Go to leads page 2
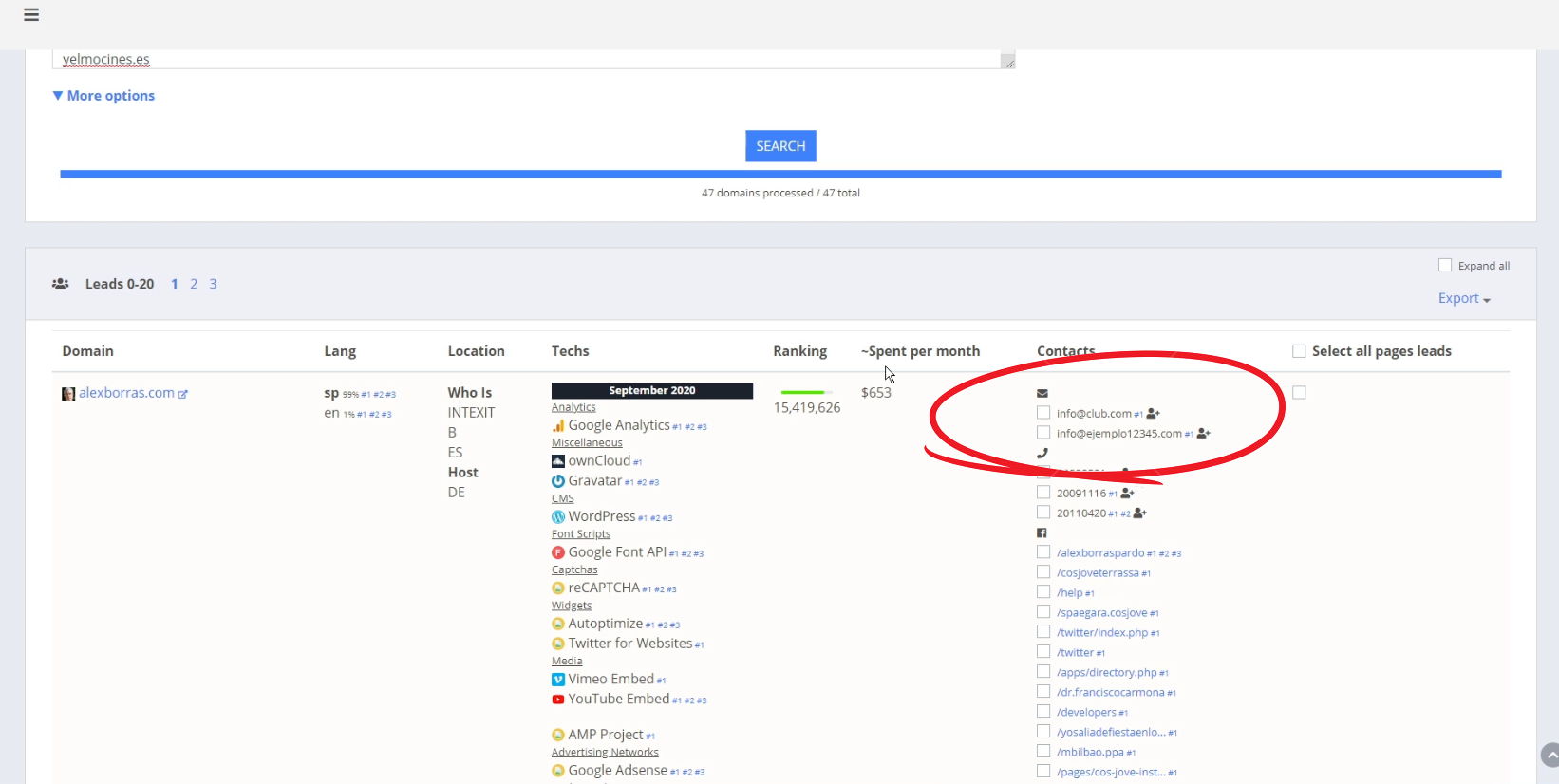Image resolution: width=1559 pixels, height=784 pixels. (194, 284)
